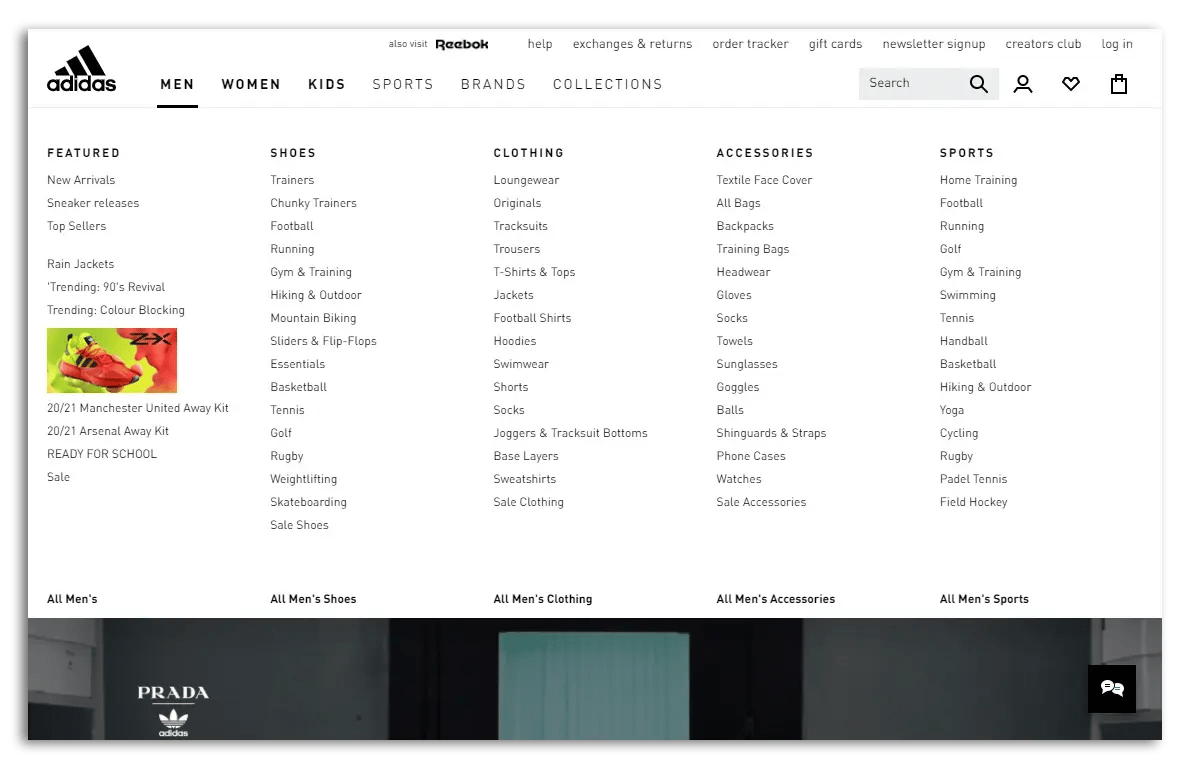Screen dimensions: 1190x770
Task: Open the search with the magnifying glass icon
Action: pos(979,83)
